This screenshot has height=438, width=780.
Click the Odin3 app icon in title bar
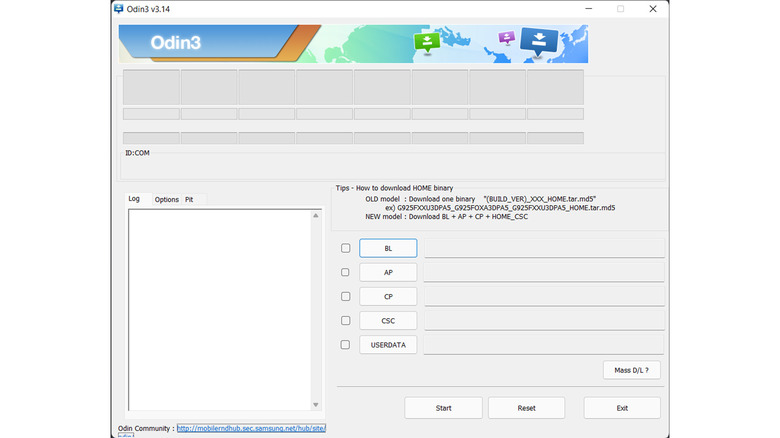point(118,8)
